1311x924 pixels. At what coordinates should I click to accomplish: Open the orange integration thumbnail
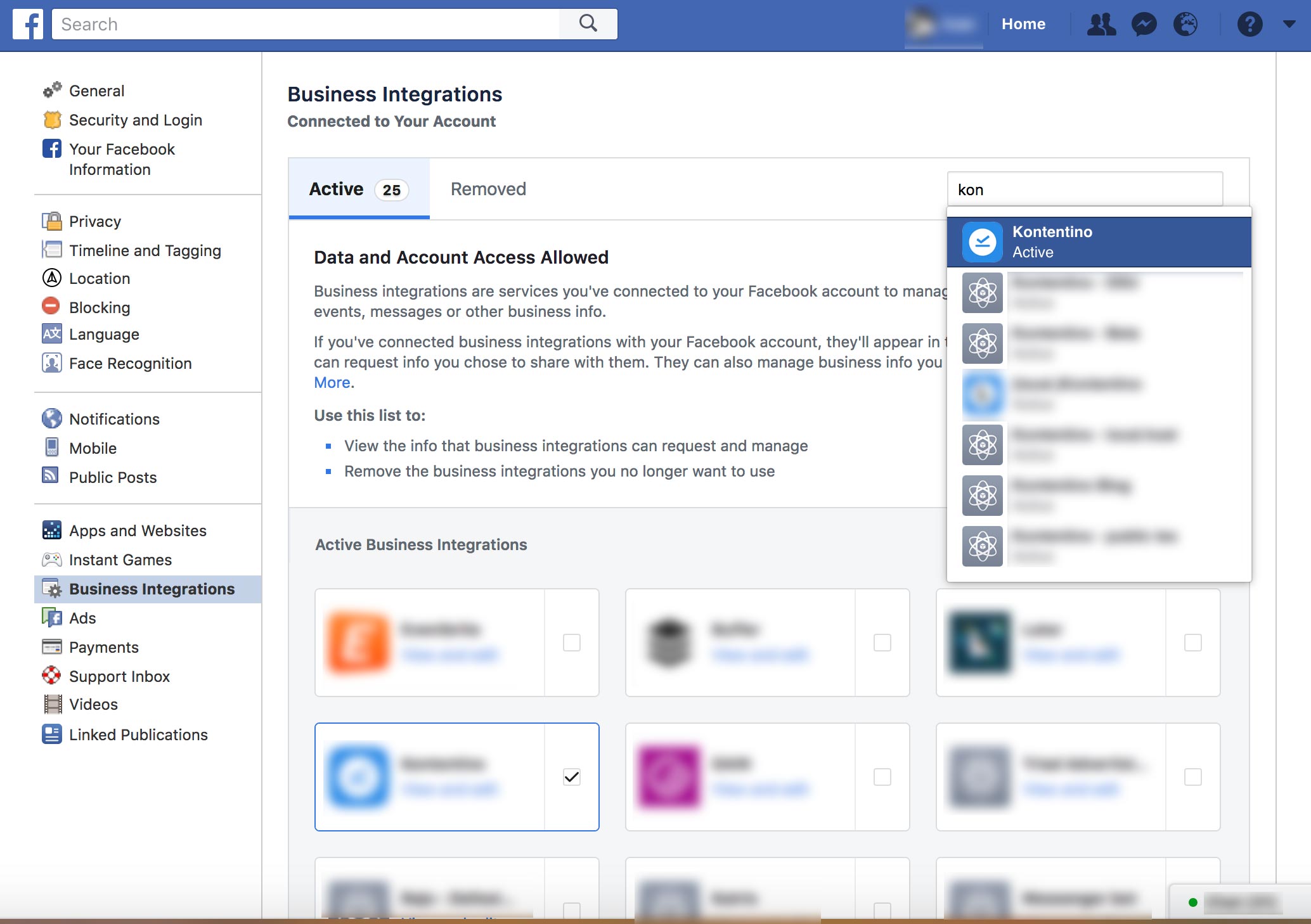358,643
